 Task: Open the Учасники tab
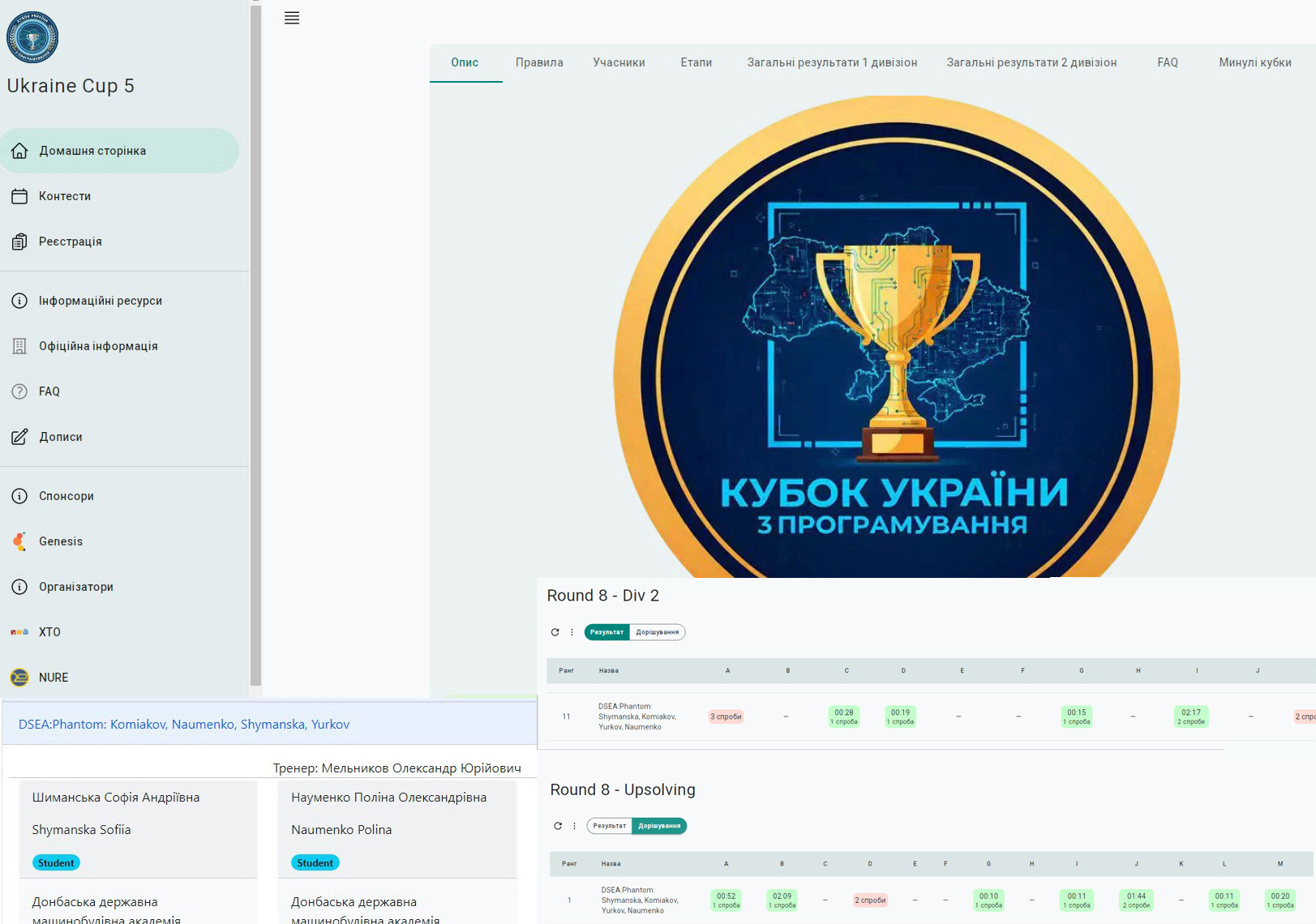click(619, 62)
